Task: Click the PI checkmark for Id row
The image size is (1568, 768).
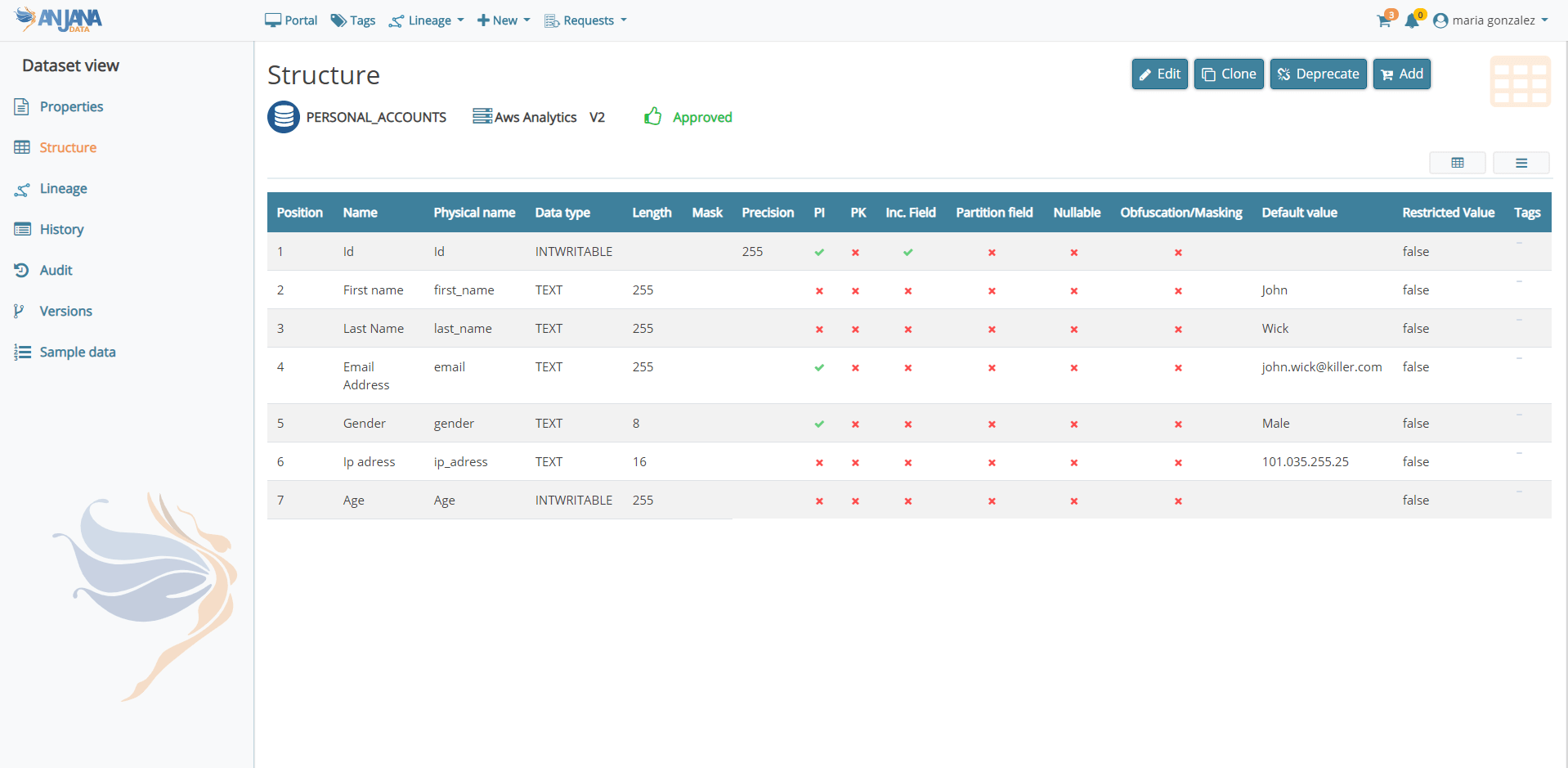Action: coord(819,253)
